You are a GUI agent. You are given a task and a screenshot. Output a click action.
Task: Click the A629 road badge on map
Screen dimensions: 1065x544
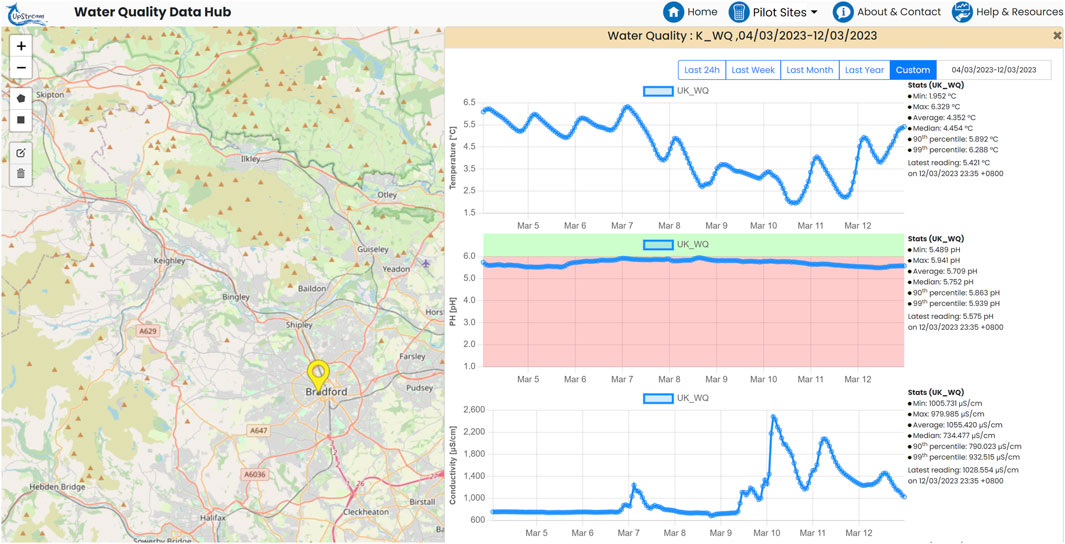tap(146, 331)
